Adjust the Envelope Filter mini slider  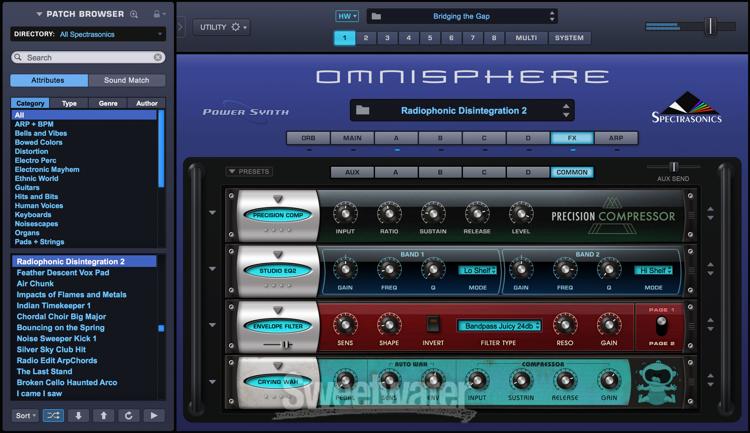click(x=286, y=344)
